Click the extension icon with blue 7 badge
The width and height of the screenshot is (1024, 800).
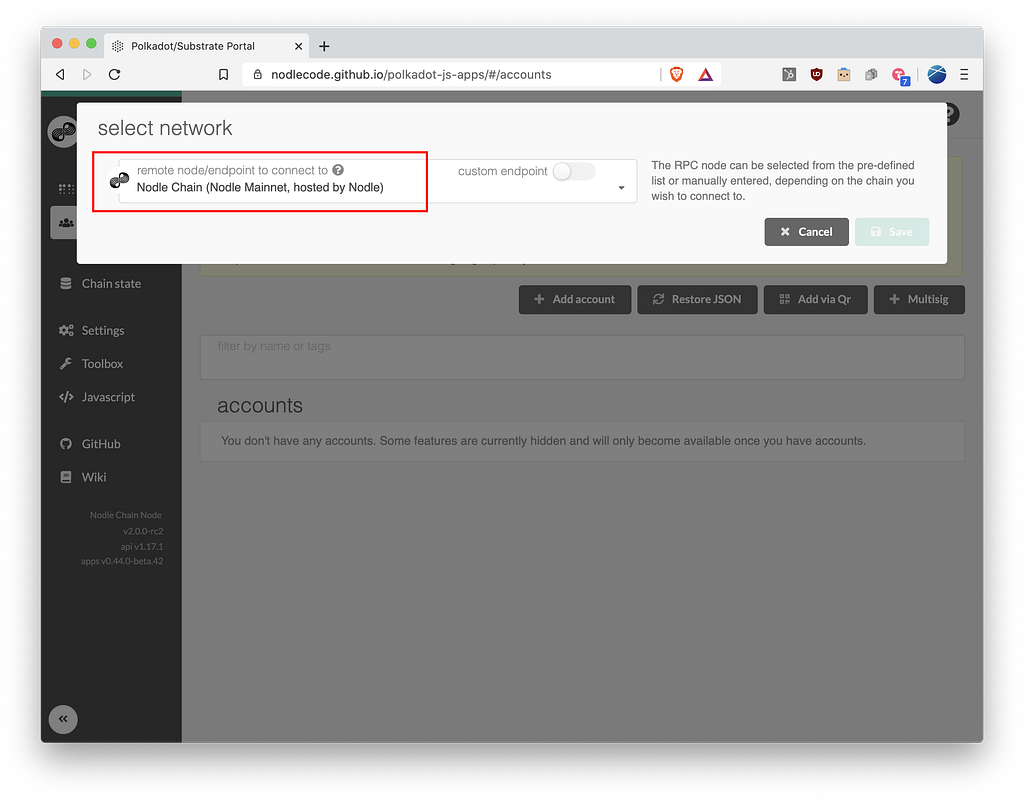click(x=901, y=76)
